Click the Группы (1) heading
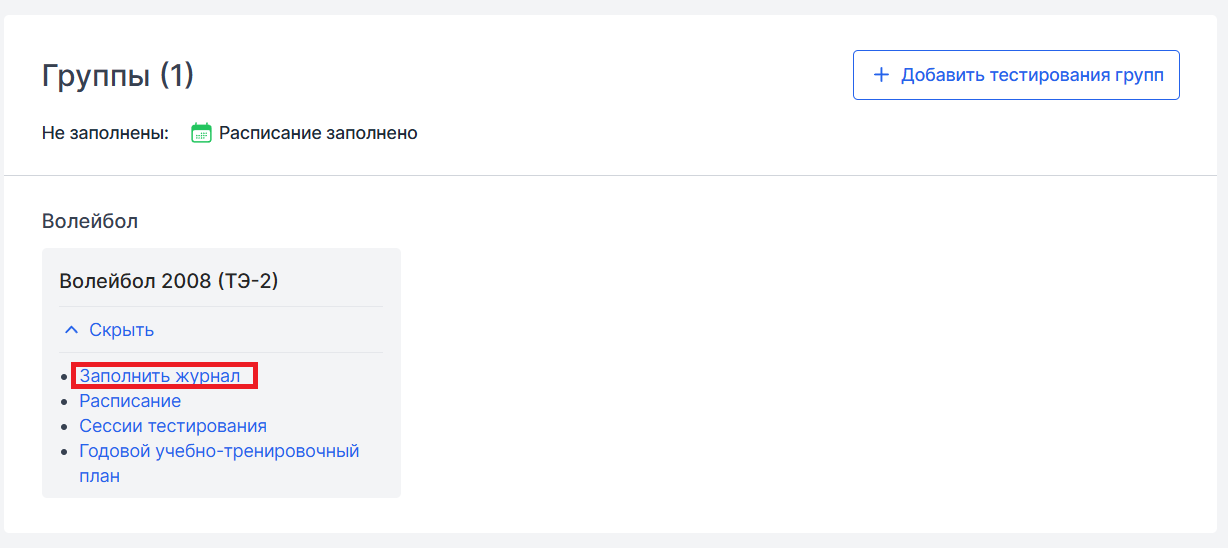1228x548 pixels. click(x=118, y=75)
